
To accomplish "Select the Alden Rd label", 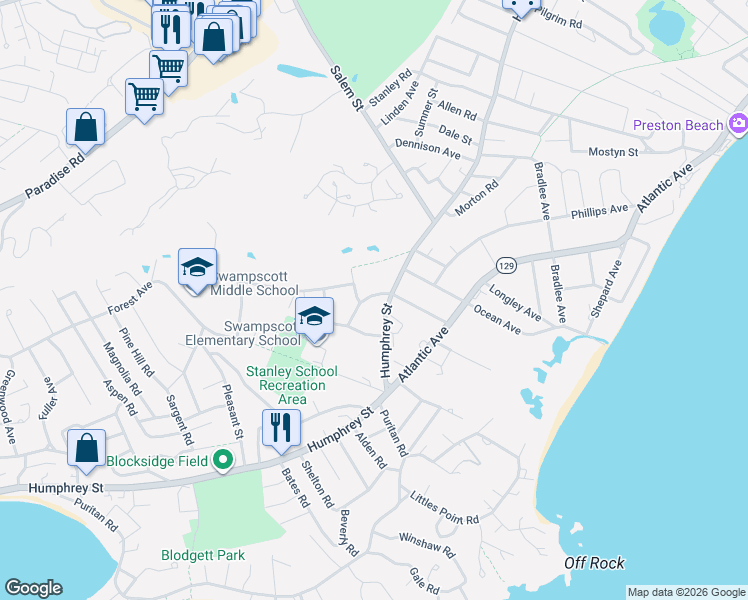I will click(x=371, y=451).
